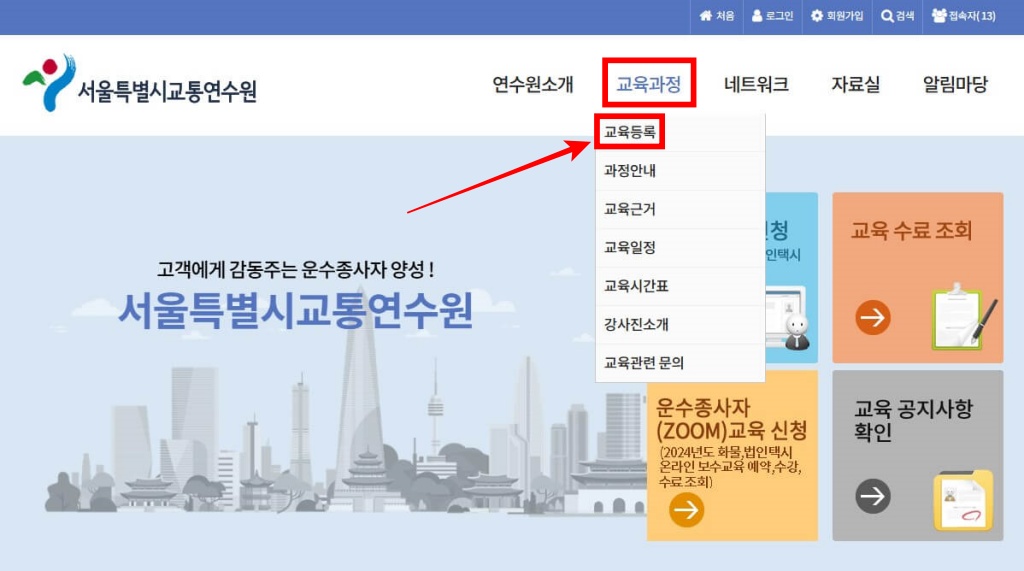
Task: Click the folder icon in 교육 공지사항 확인
Action: pos(964,500)
